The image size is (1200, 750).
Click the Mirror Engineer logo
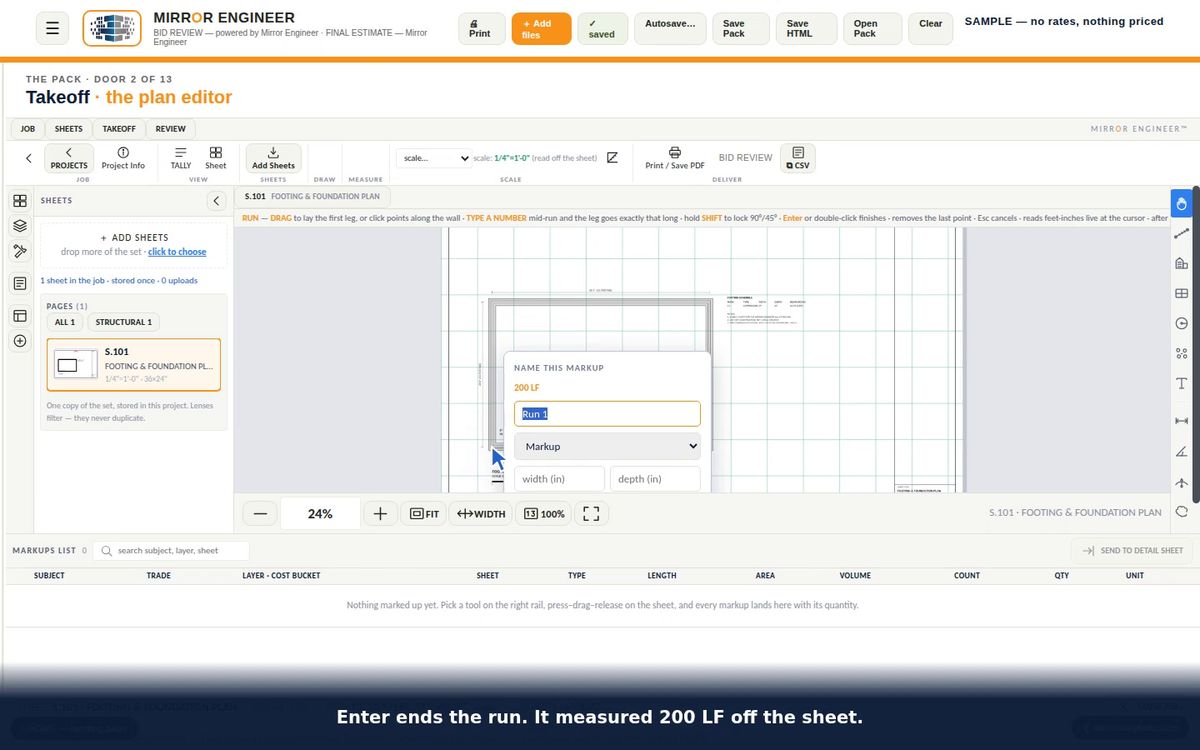pos(112,29)
